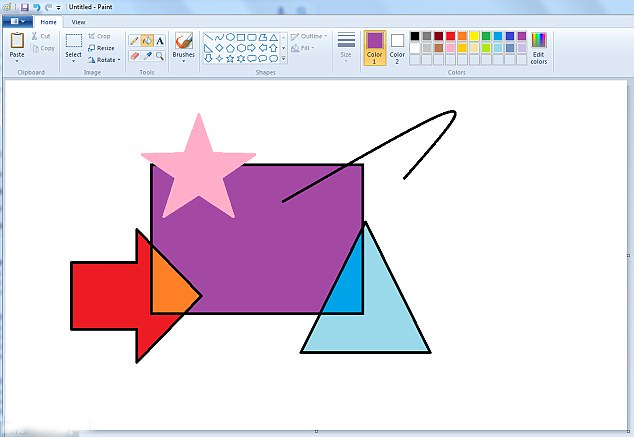634x437 pixels.
Task: Pick the red swatch in the palette
Action: point(450,36)
